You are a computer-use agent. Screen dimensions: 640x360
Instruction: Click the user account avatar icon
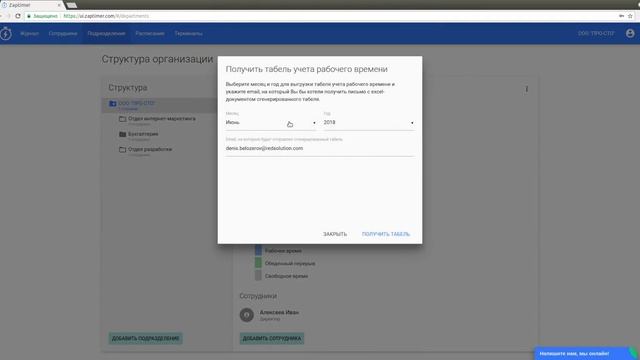[x=630, y=33]
